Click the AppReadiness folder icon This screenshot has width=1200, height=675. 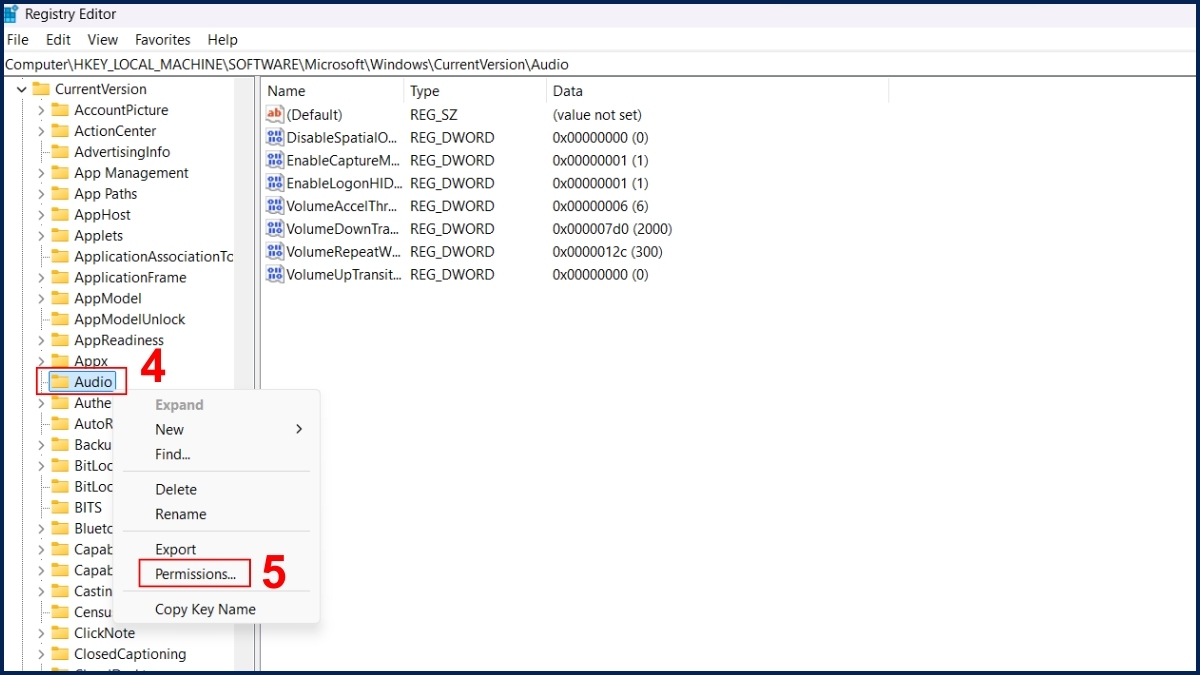60,340
